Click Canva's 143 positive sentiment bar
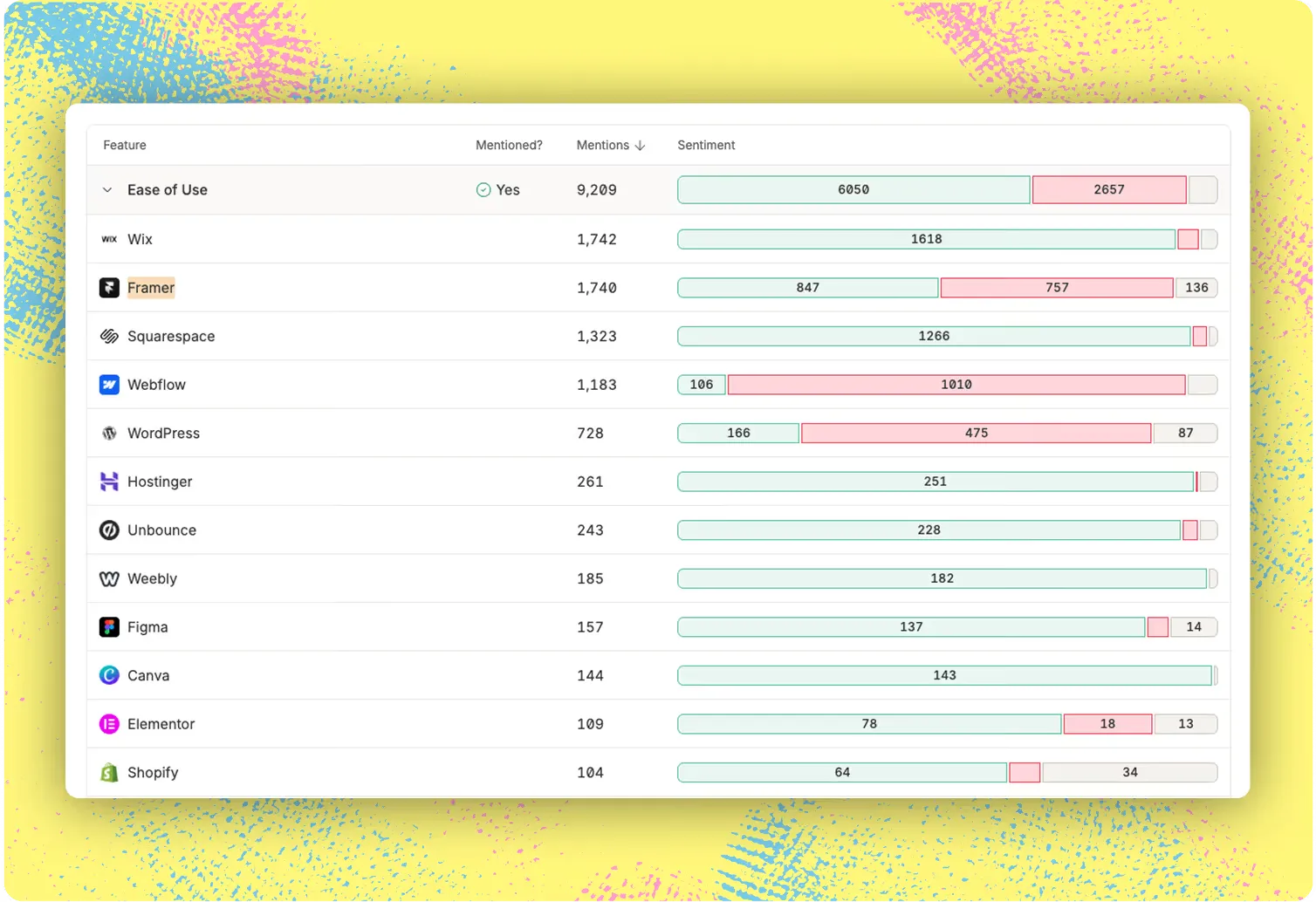This screenshot has width=1316, height=902. coord(945,675)
